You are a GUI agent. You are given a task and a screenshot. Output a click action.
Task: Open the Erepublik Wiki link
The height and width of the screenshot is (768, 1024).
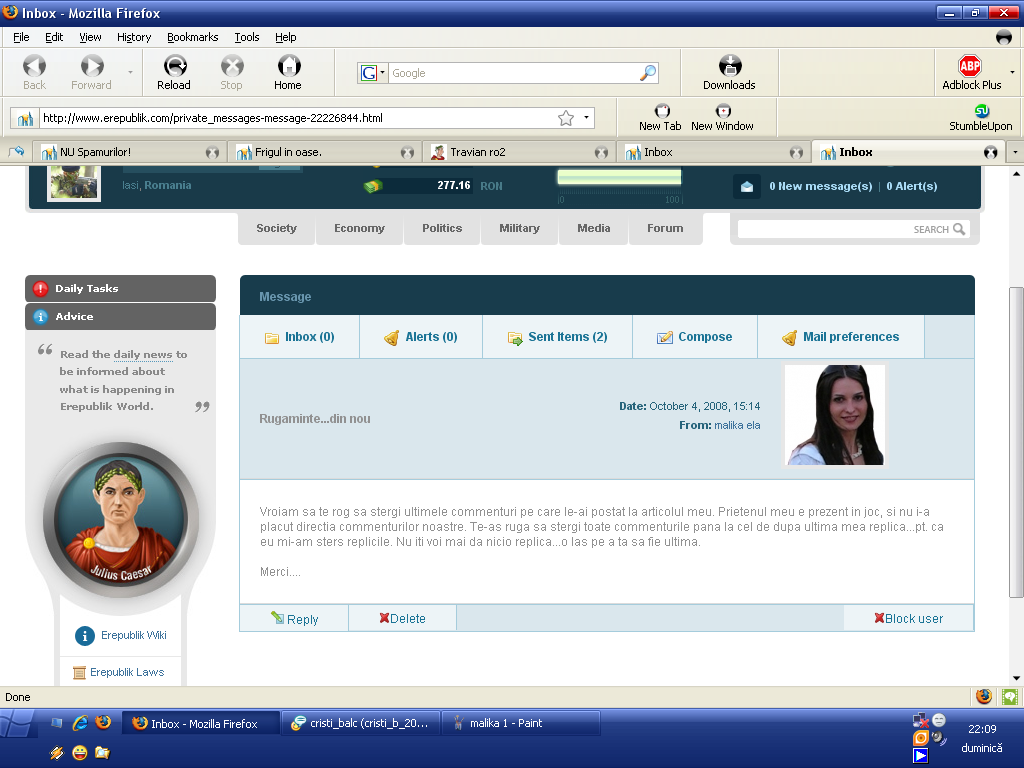(x=133, y=635)
